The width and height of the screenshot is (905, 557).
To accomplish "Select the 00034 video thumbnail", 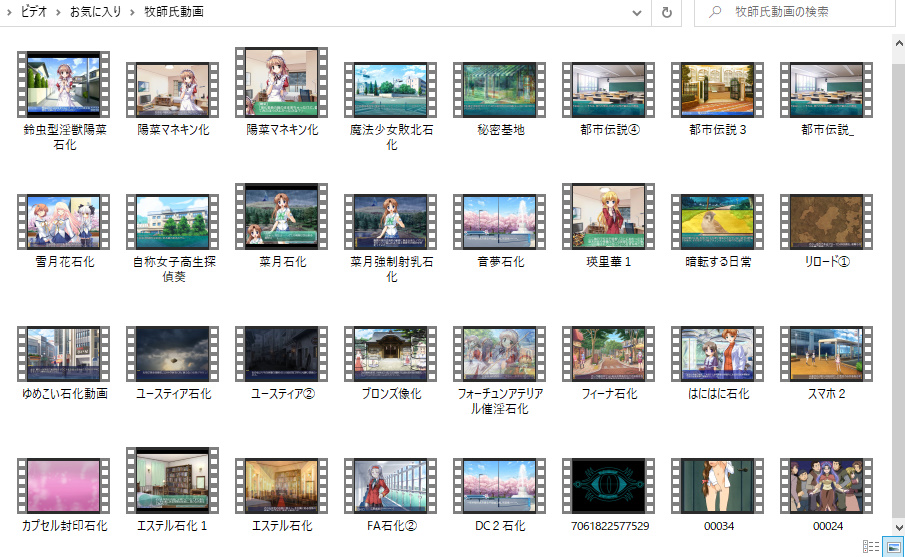I will pyautogui.click(x=717, y=486).
